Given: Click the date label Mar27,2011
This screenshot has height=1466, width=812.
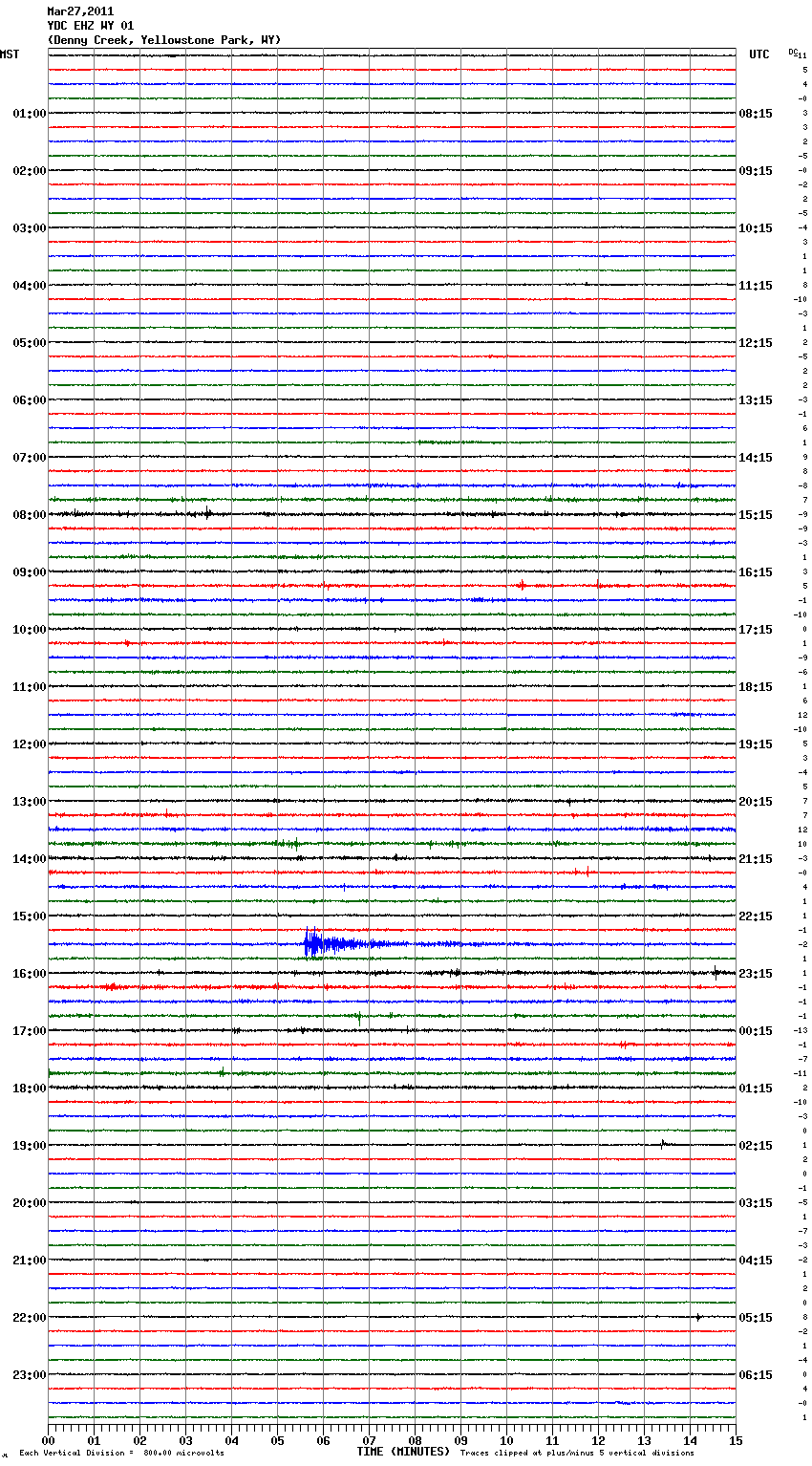Looking at the screenshot, I should pos(80,11).
